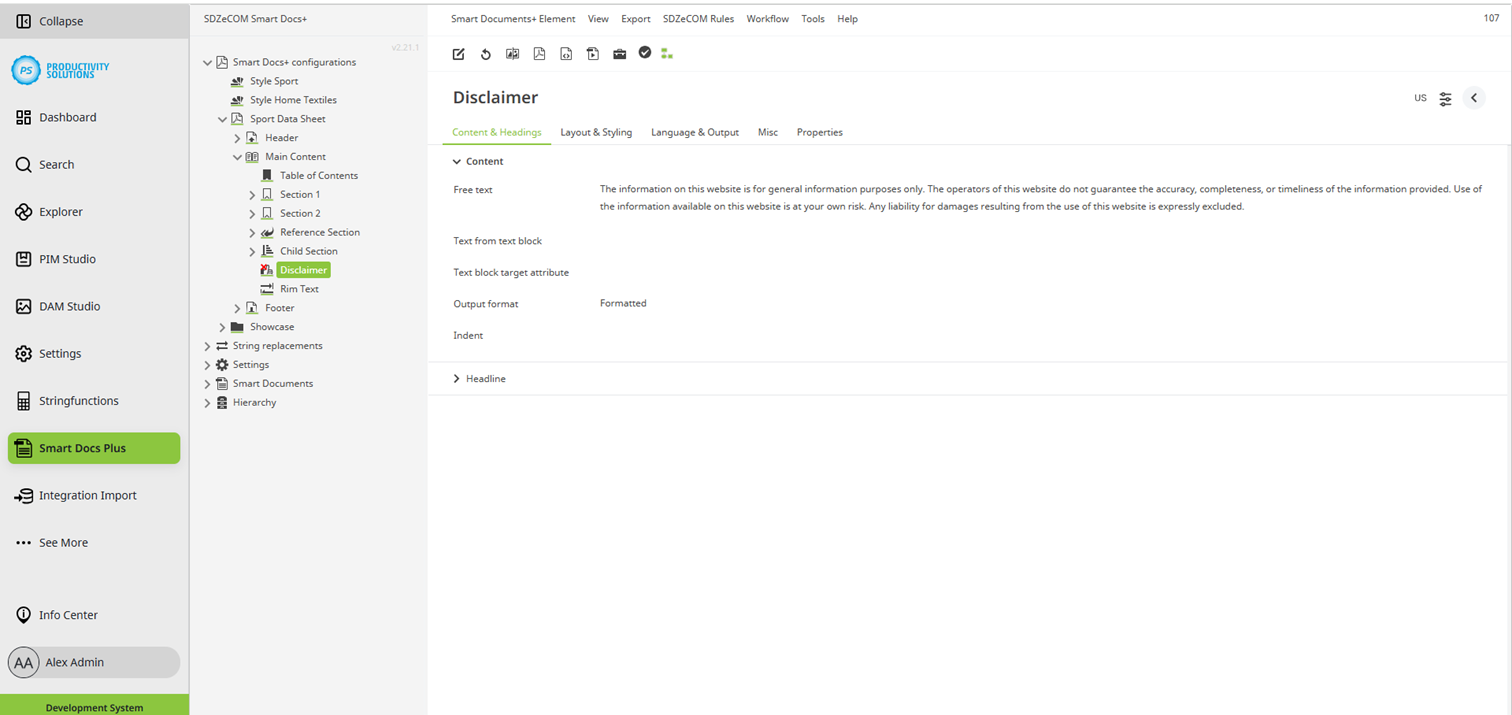The image size is (1512, 715).
Task: Click the checkmark circle toolbar icon
Action: tap(645, 52)
